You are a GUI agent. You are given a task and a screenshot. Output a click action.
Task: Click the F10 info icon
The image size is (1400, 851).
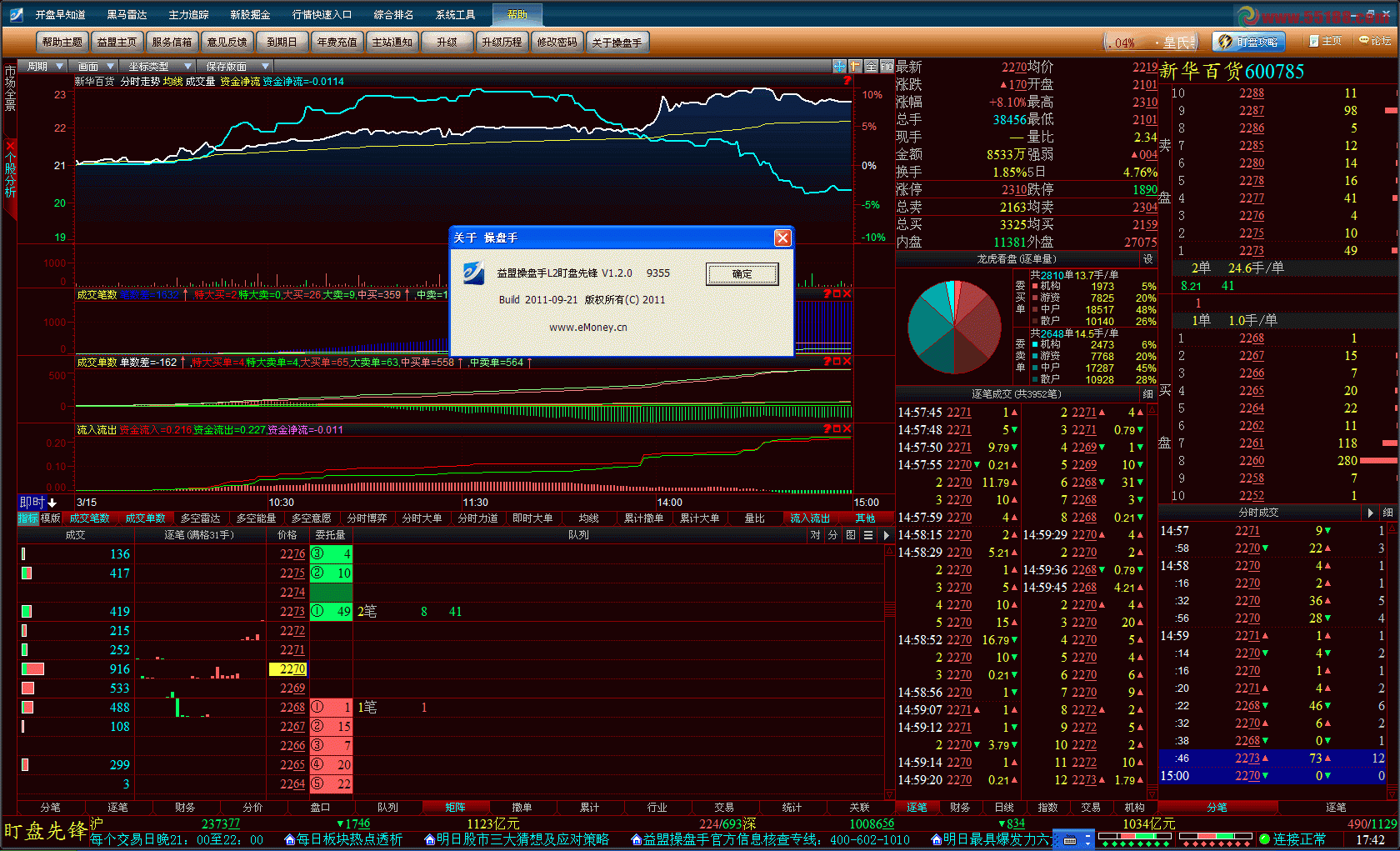pyautogui.click(x=887, y=66)
